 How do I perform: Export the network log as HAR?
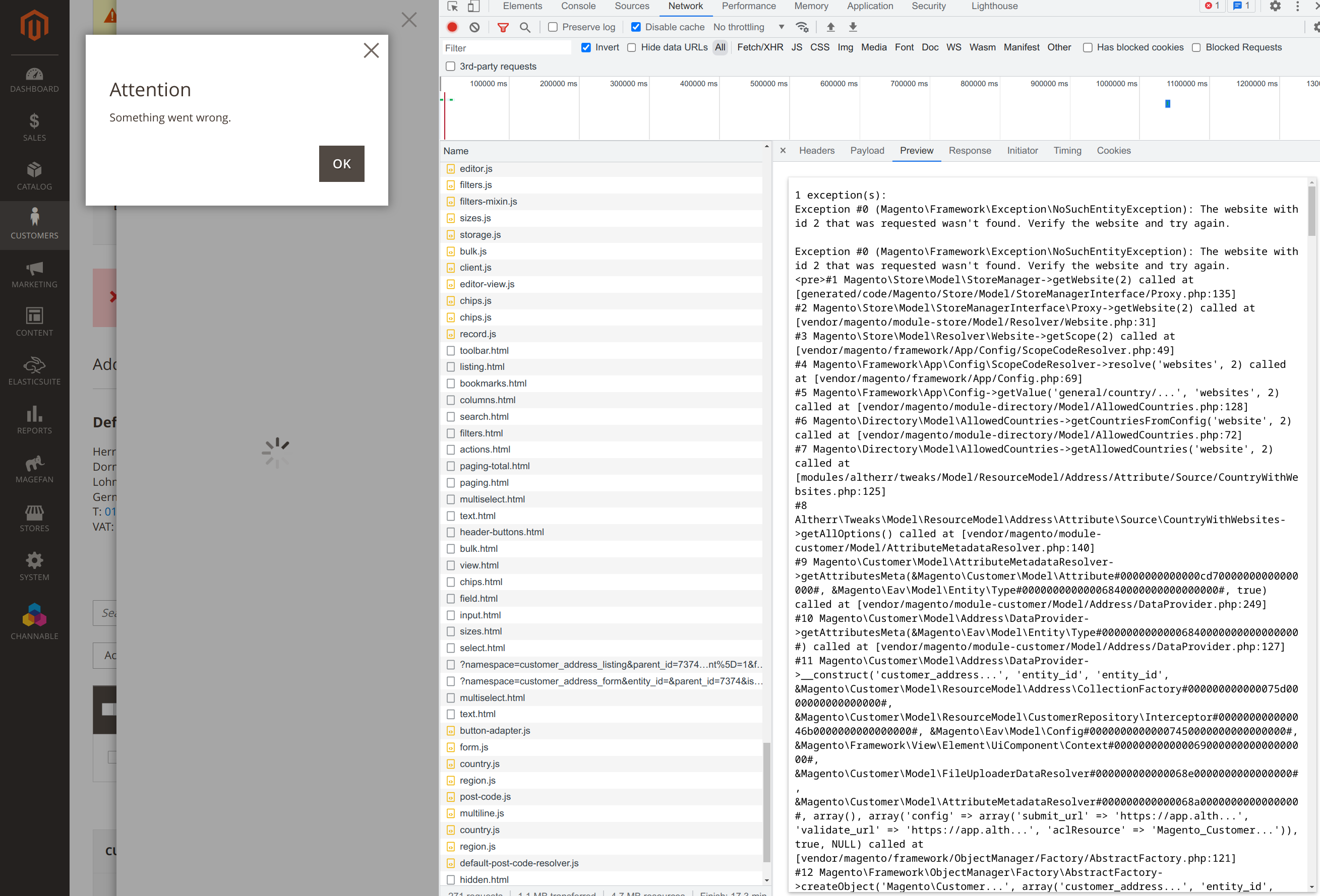click(x=853, y=27)
